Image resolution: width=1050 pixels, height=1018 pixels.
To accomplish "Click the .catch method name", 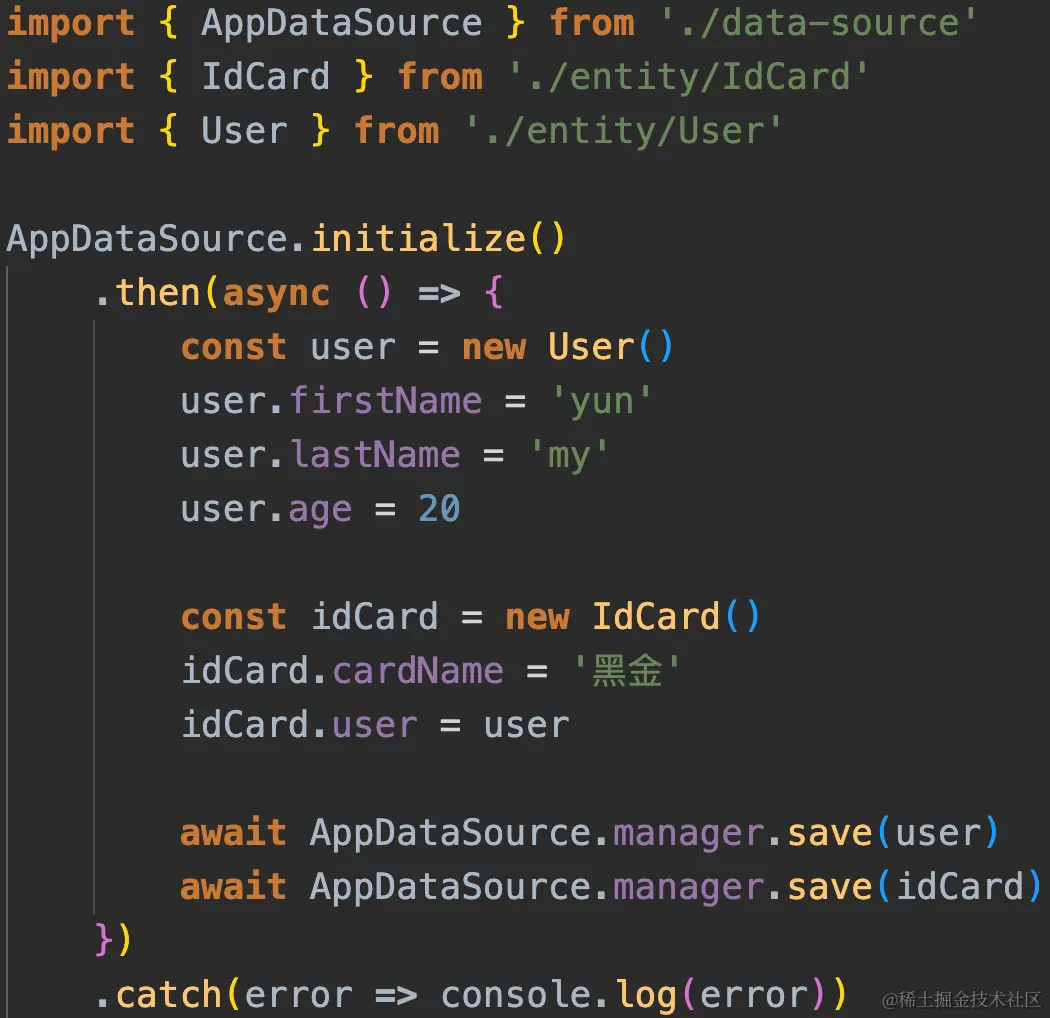I will pos(167,995).
